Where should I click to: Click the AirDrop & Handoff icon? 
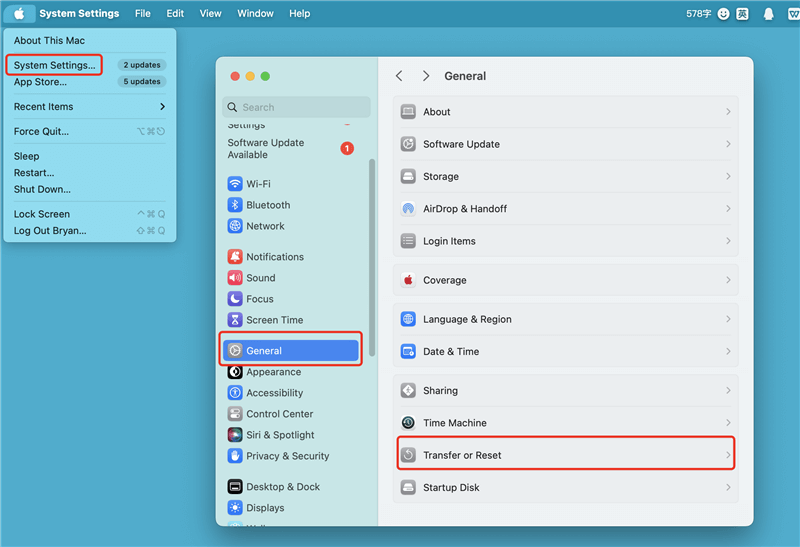(x=408, y=209)
